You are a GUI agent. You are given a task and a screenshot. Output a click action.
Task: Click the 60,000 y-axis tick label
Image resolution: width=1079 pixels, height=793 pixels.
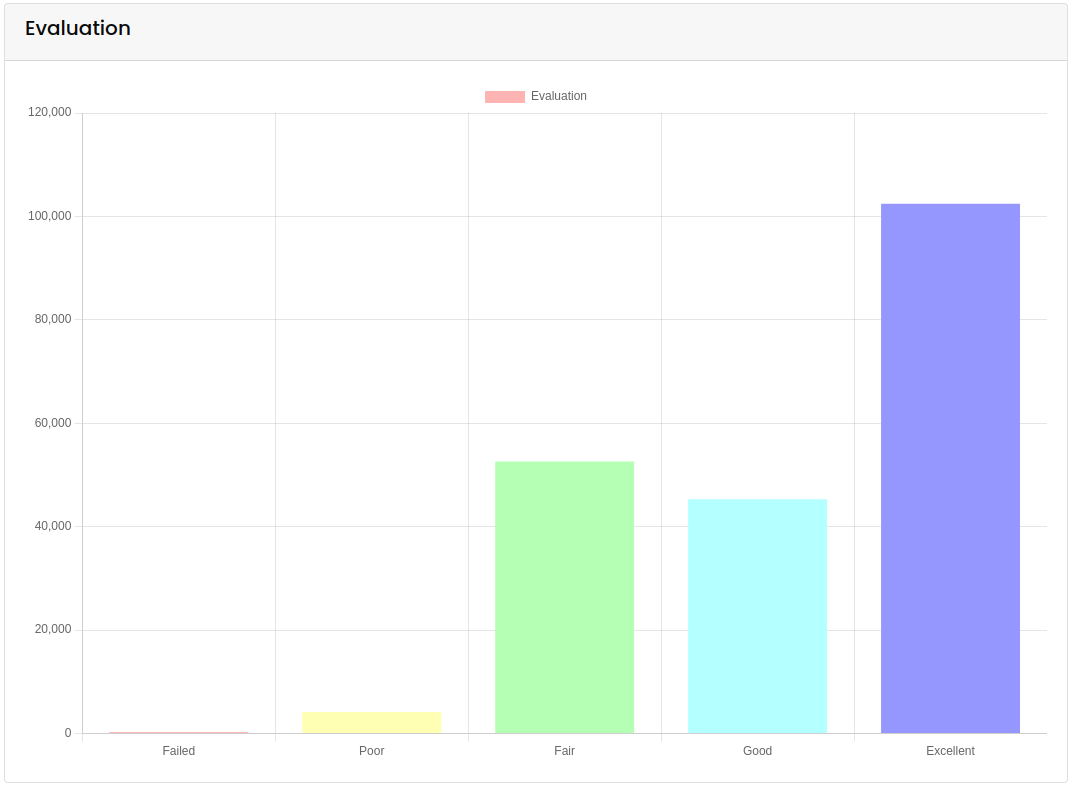pyautogui.click(x=52, y=423)
